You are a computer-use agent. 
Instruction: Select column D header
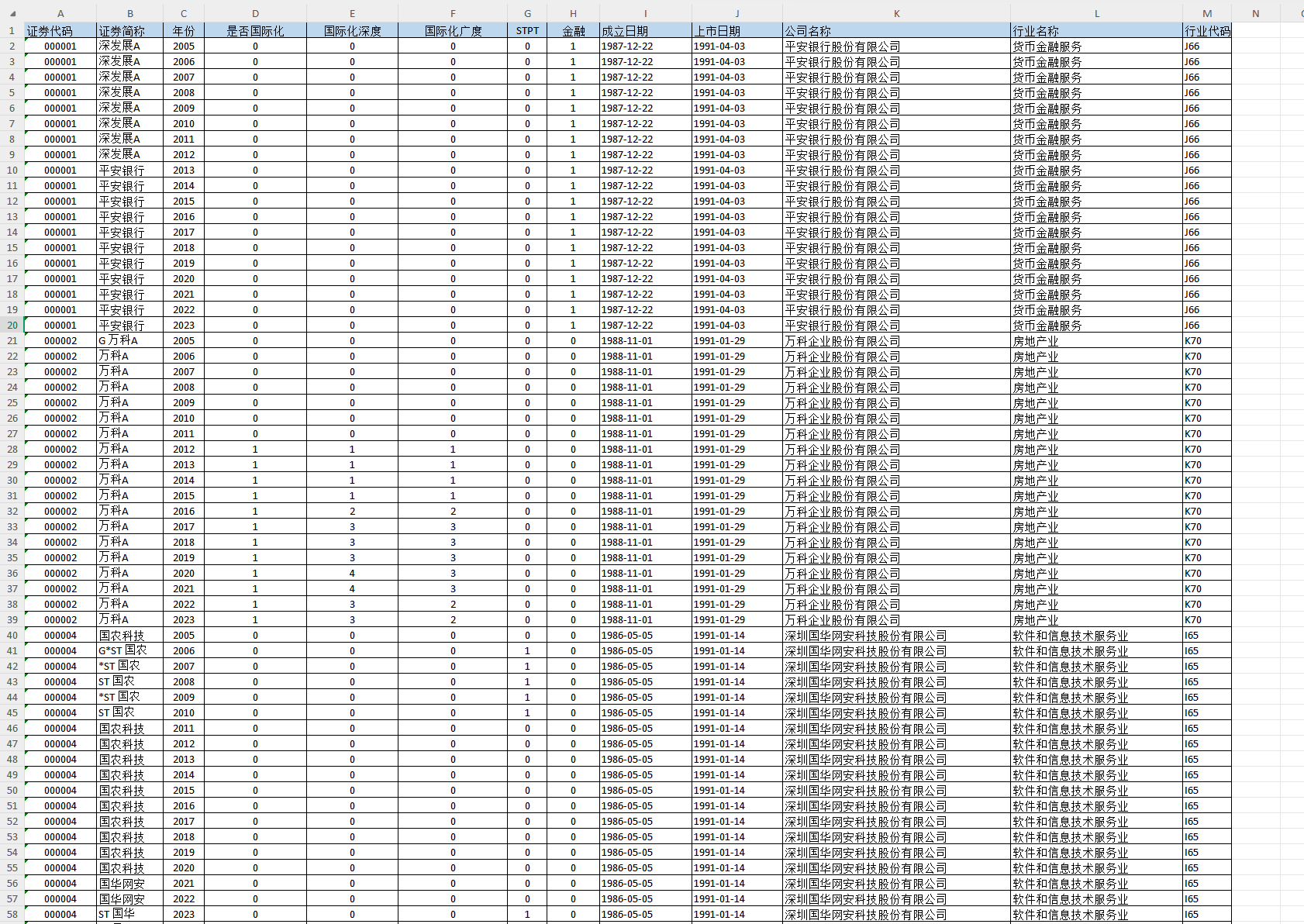(x=255, y=13)
